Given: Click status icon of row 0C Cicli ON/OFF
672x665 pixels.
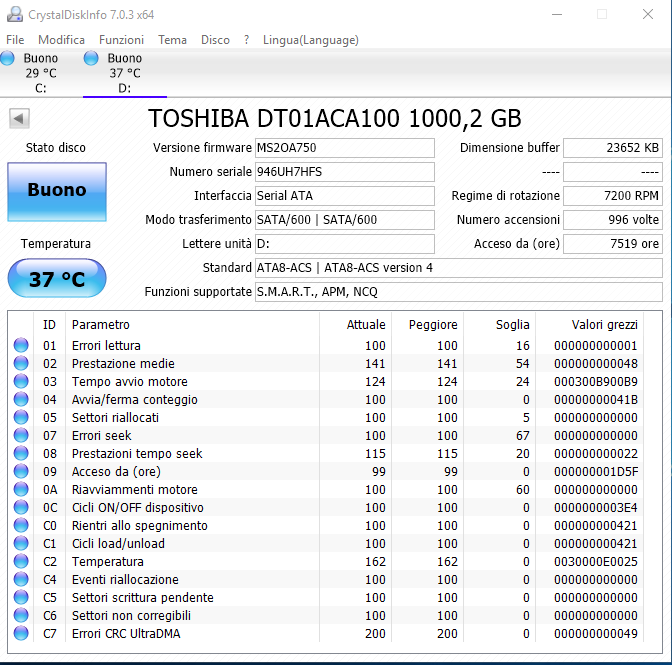Looking at the screenshot, I should click(x=21, y=507).
